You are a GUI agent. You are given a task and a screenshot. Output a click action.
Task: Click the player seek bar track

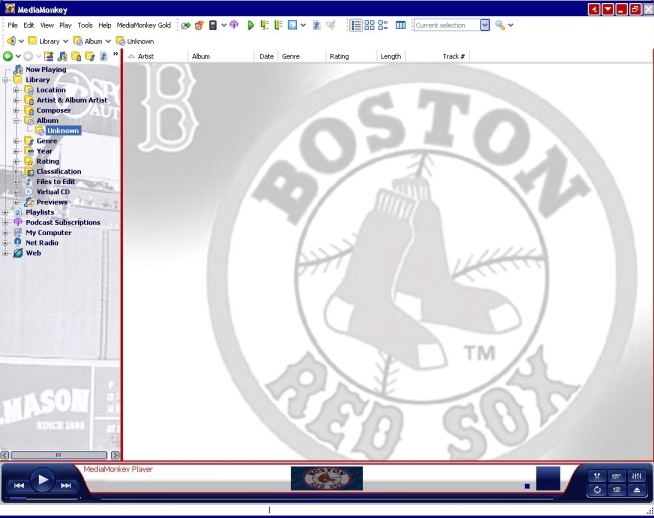point(327,498)
